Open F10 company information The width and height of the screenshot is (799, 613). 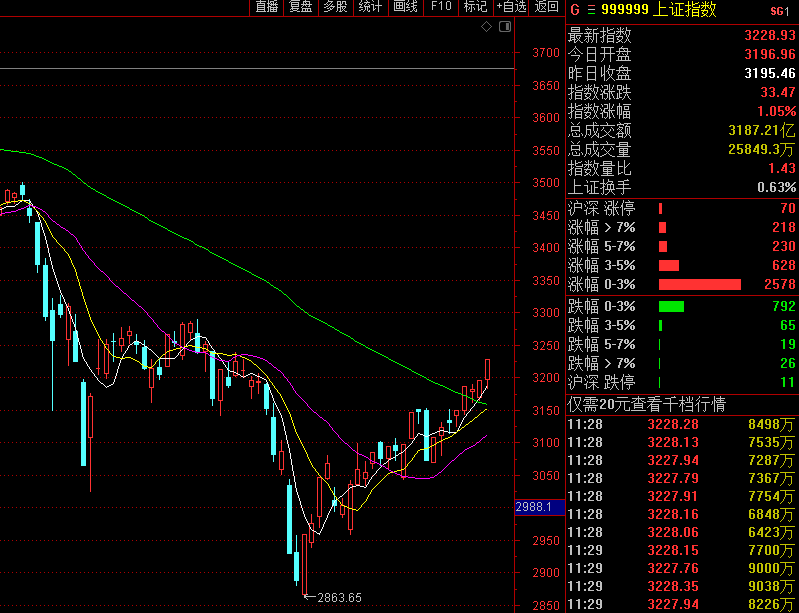(441, 7)
